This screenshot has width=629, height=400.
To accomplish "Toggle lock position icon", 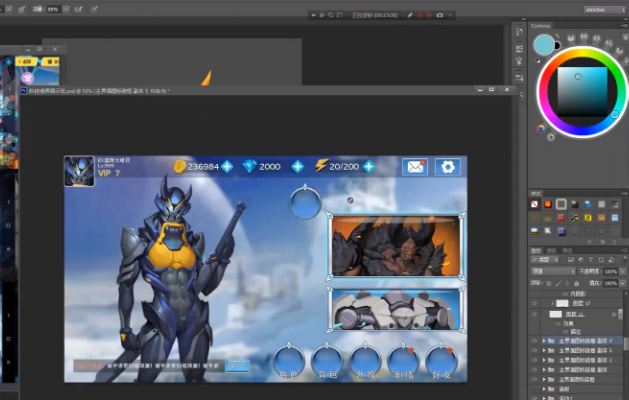I will (x=567, y=283).
